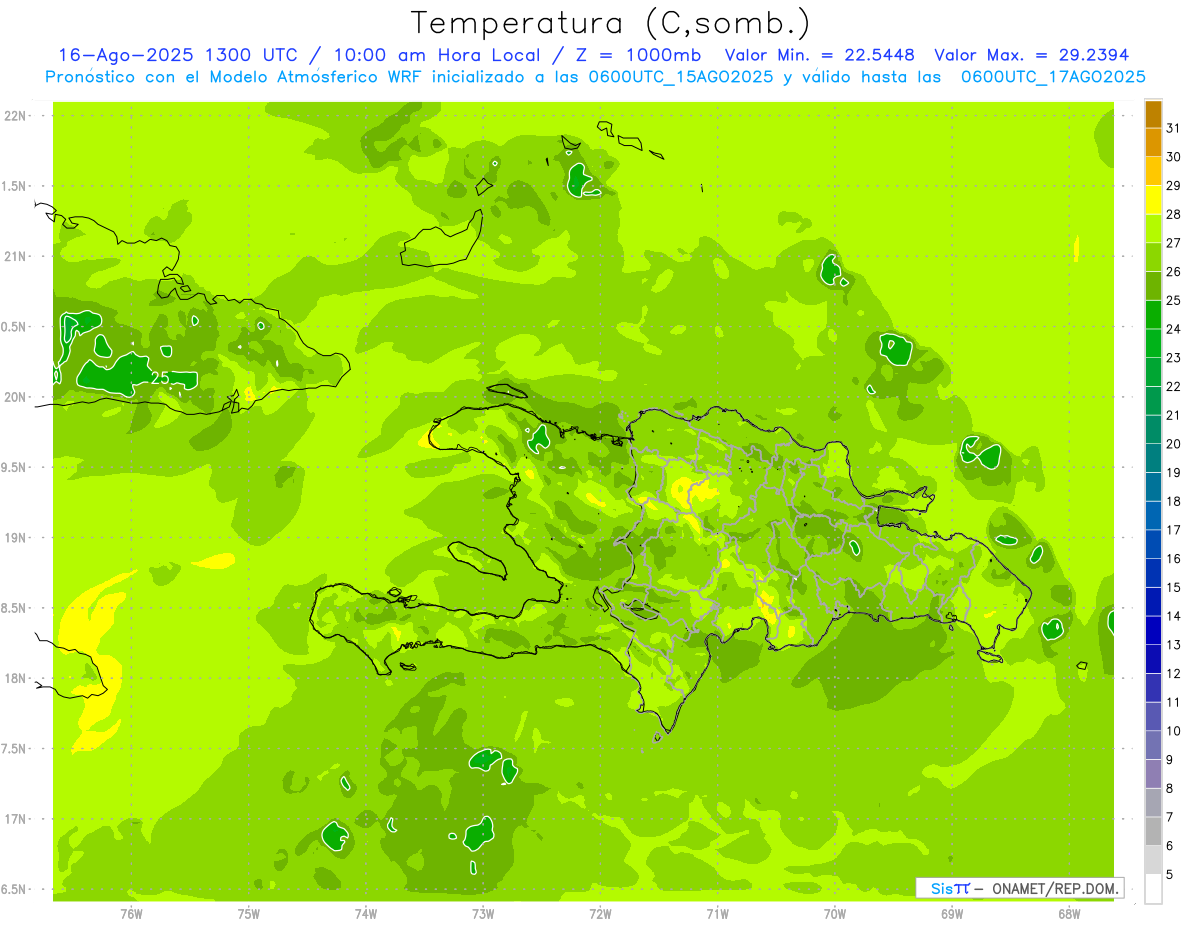Click the gray legend swatch between 6 and 7
Image resolution: width=1200 pixels, height=927 pixels.
[x=1153, y=831]
